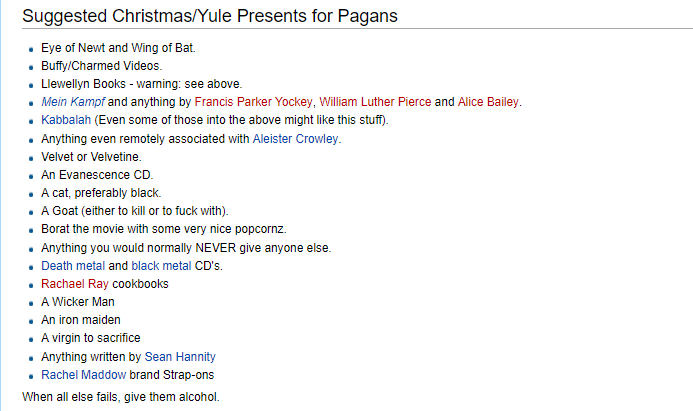Click the 'A Wicker Man' list item
This screenshot has height=411, width=693.
(x=78, y=302)
